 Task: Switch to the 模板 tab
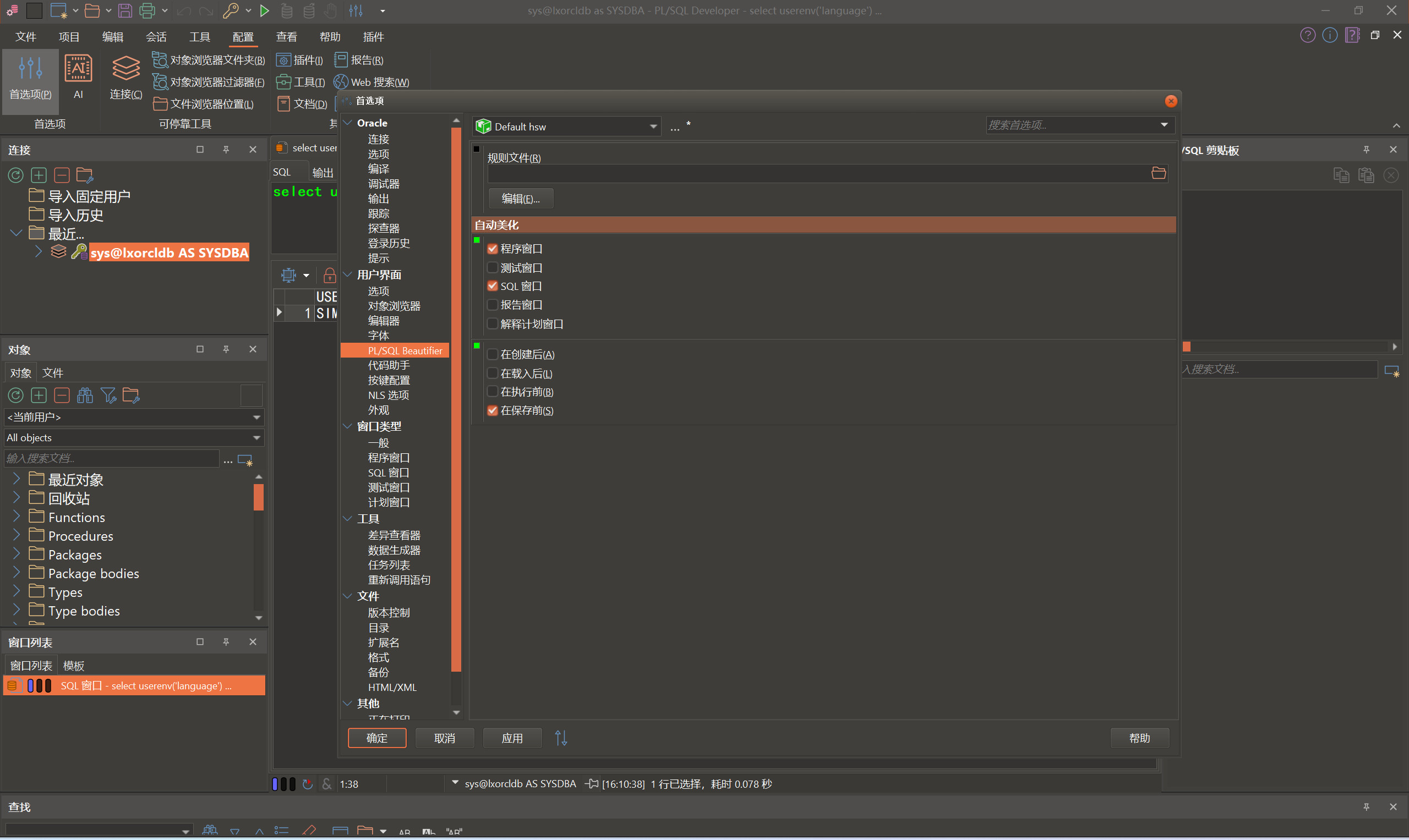point(74,666)
